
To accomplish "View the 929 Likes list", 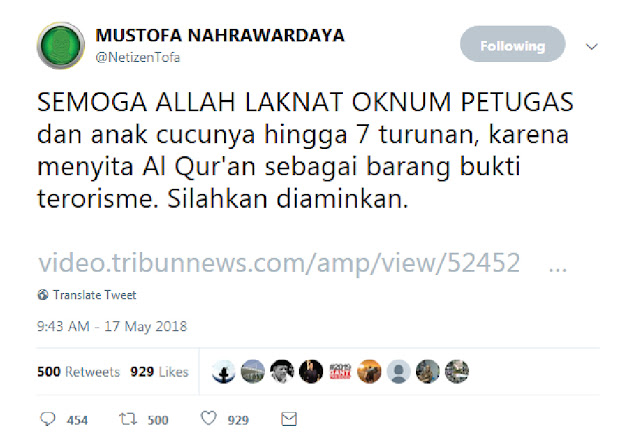I will [159, 372].
